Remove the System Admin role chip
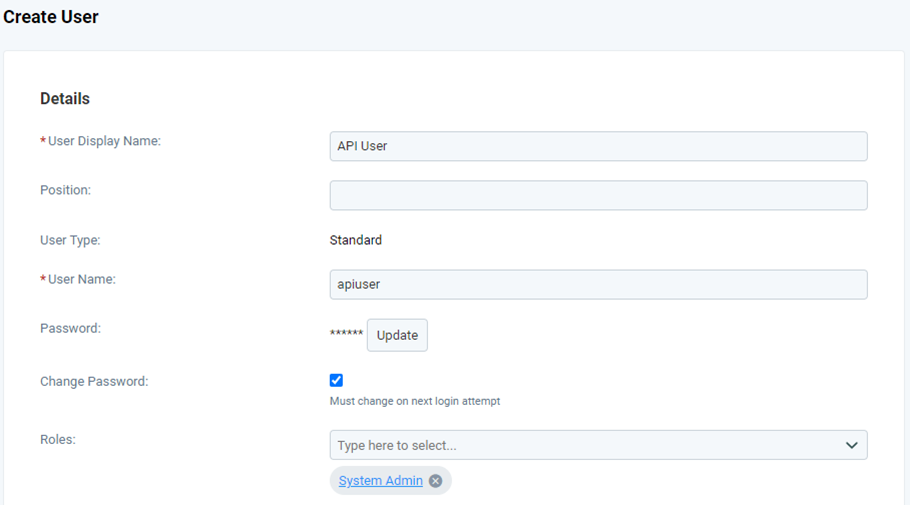 [x=435, y=481]
